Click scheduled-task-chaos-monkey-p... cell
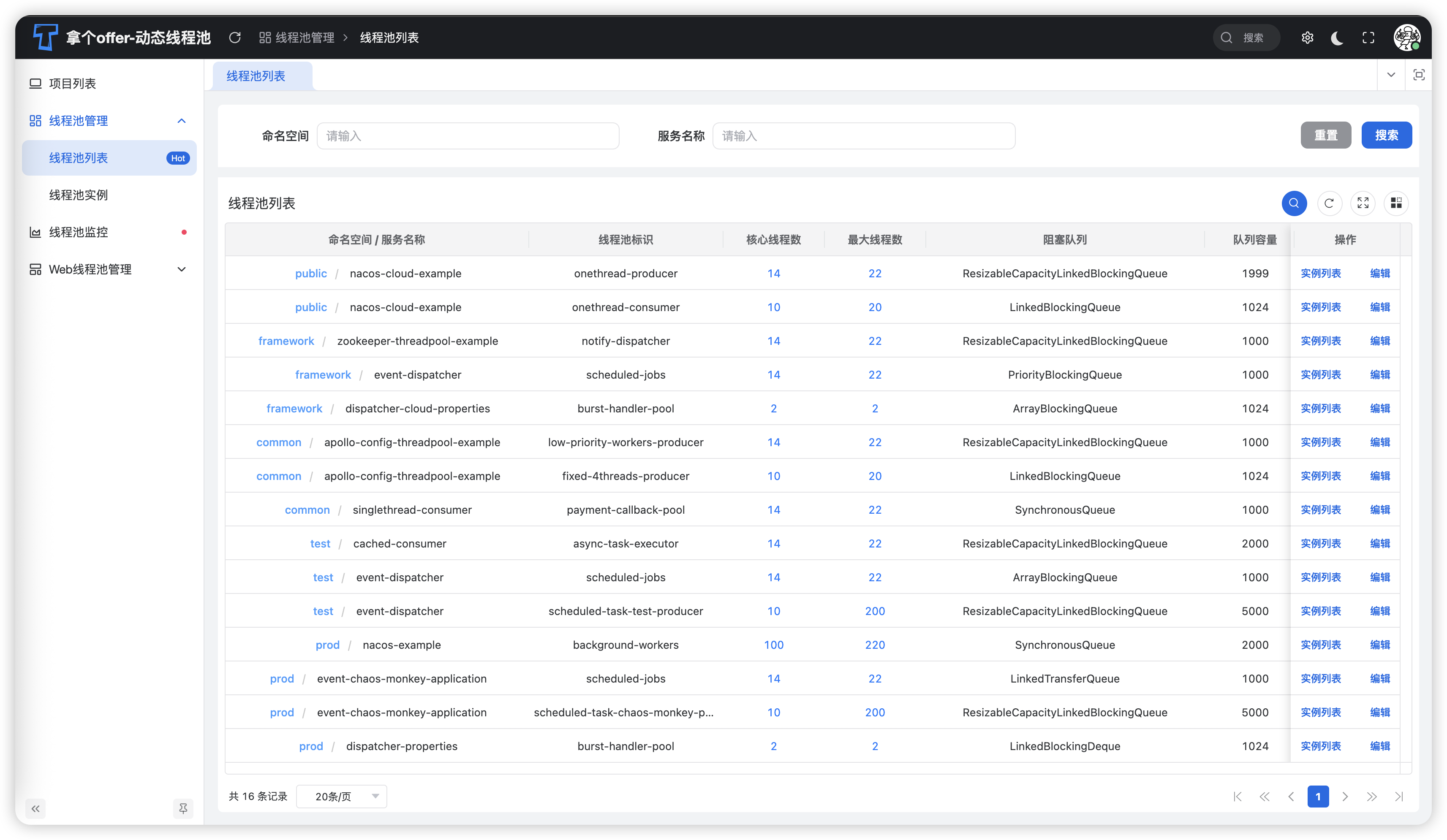 (625, 712)
